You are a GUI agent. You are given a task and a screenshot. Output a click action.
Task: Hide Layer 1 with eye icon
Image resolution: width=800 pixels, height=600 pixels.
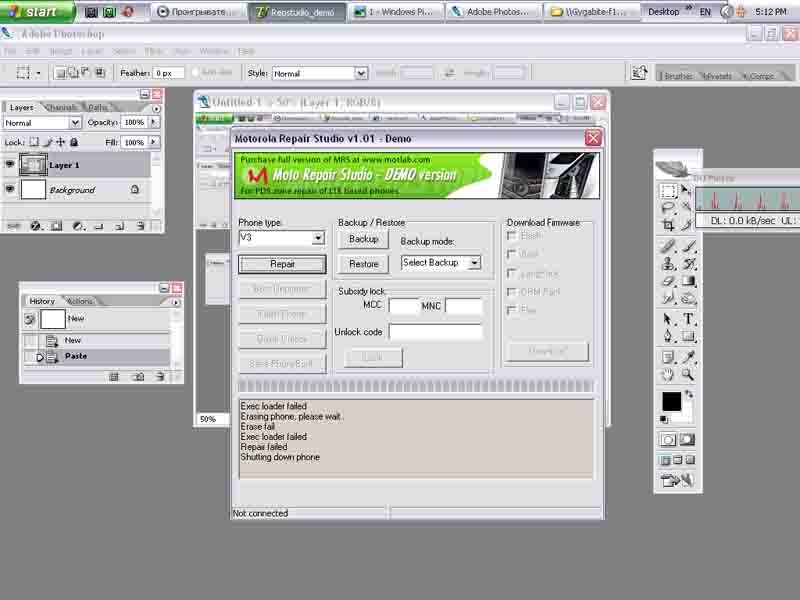tap(10, 164)
